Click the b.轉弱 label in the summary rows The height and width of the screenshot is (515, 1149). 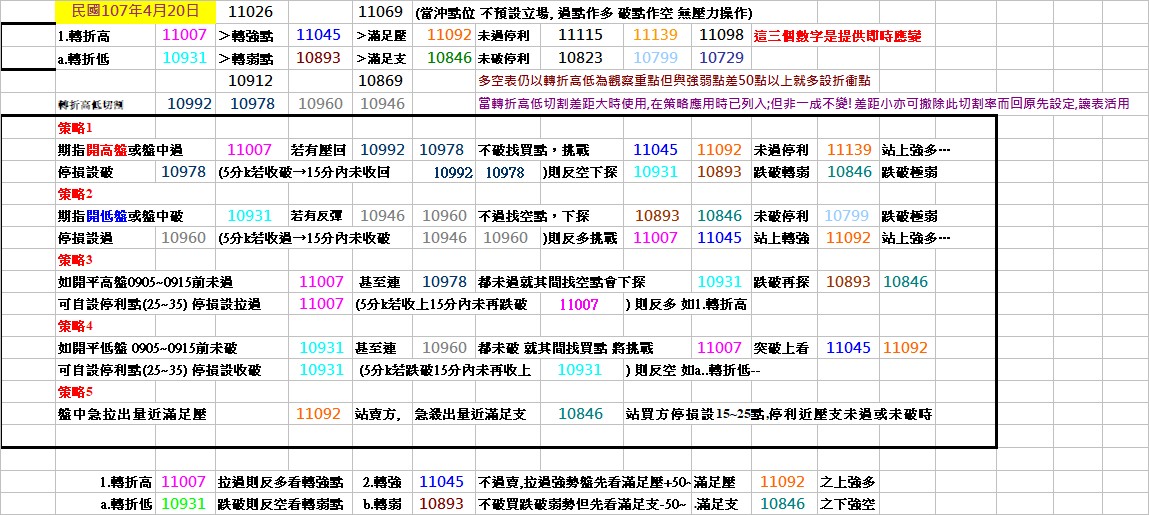tap(381, 505)
